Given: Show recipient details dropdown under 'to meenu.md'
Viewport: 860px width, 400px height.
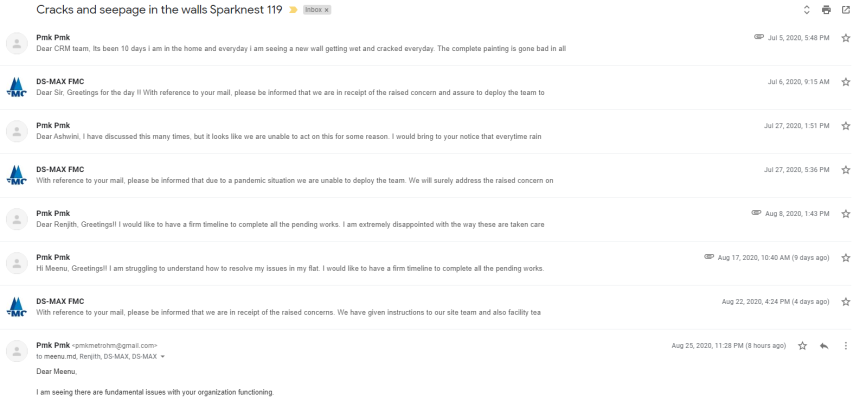Looking at the screenshot, I should 162,356.
